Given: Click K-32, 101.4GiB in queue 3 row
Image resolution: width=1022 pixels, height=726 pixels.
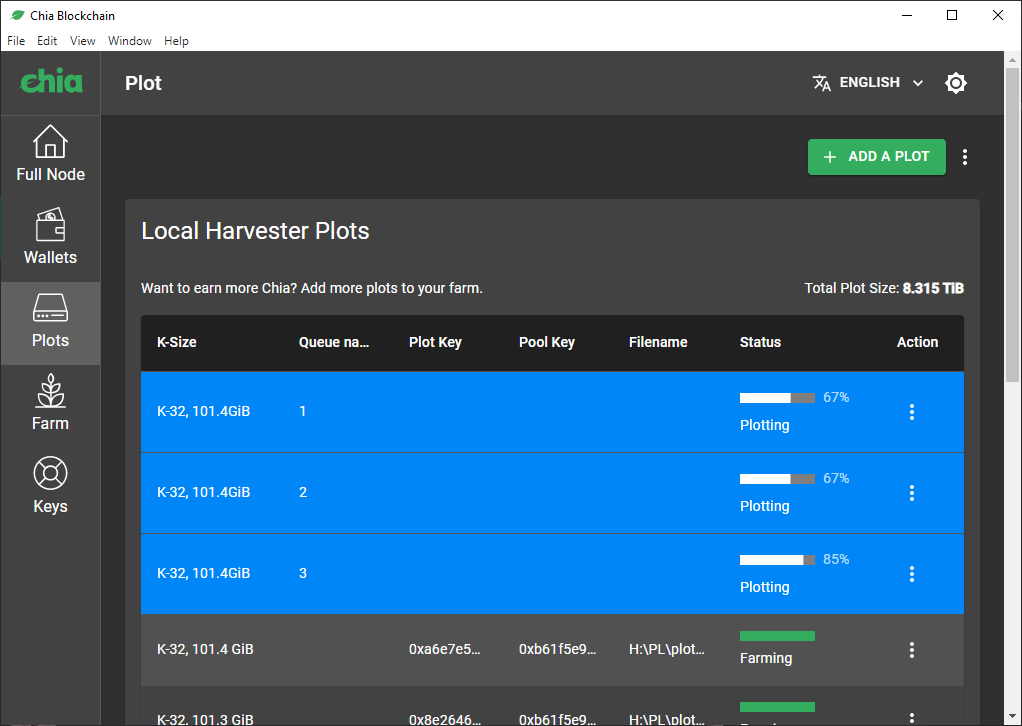Looking at the screenshot, I should tap(203, 573).
